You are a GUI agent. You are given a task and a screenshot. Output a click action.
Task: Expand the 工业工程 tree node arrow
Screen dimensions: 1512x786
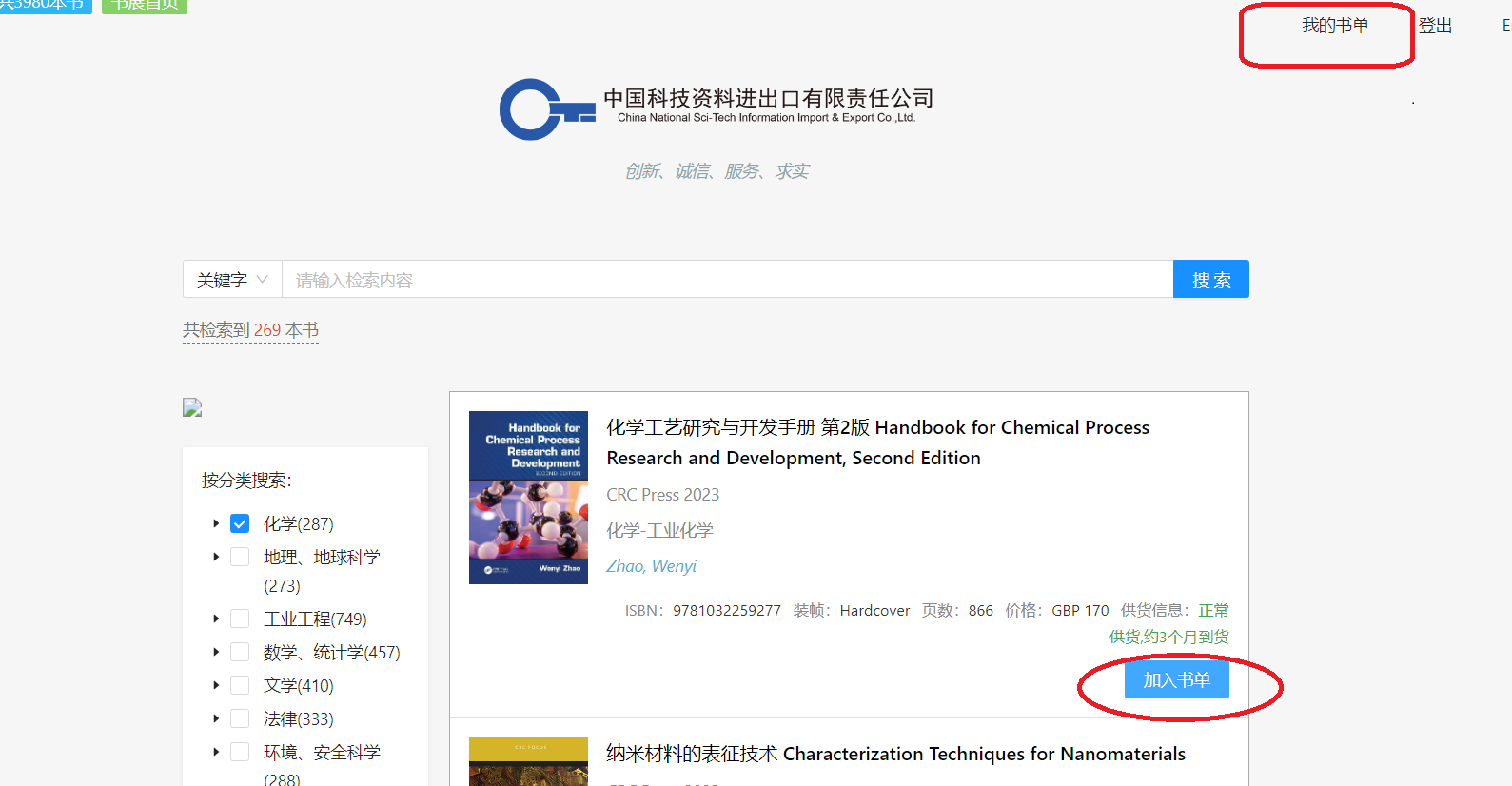(216, 619)
